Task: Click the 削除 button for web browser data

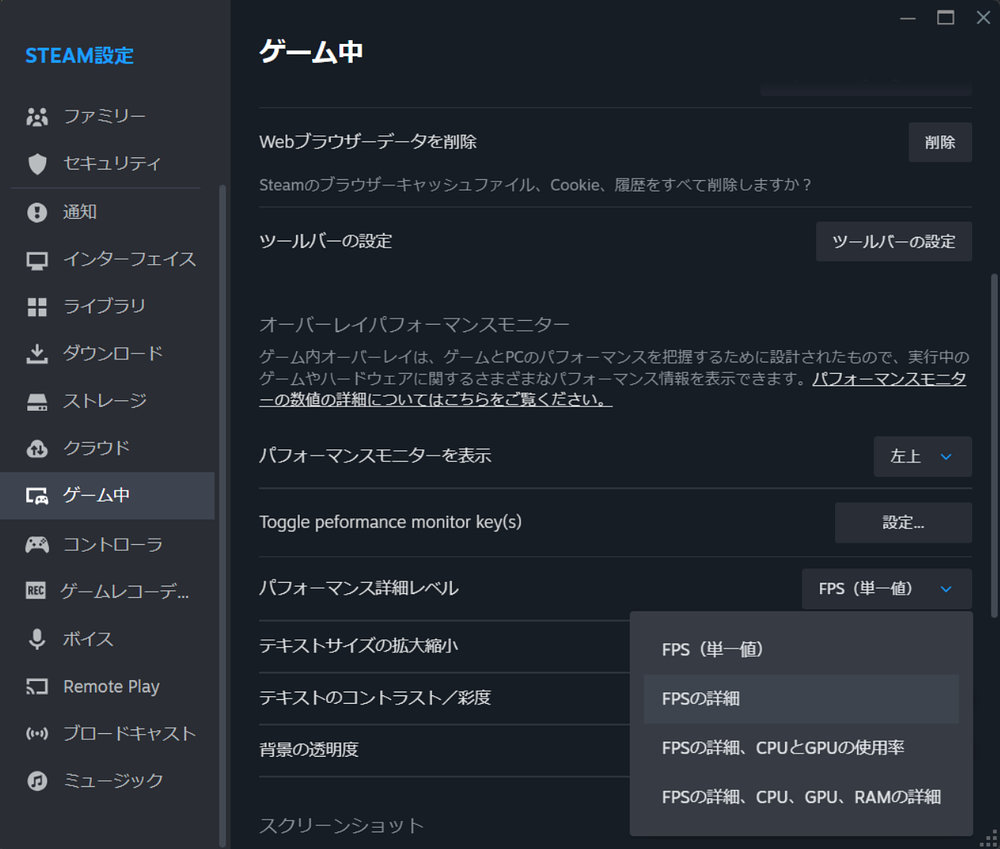Action: [x=940, y=142]
